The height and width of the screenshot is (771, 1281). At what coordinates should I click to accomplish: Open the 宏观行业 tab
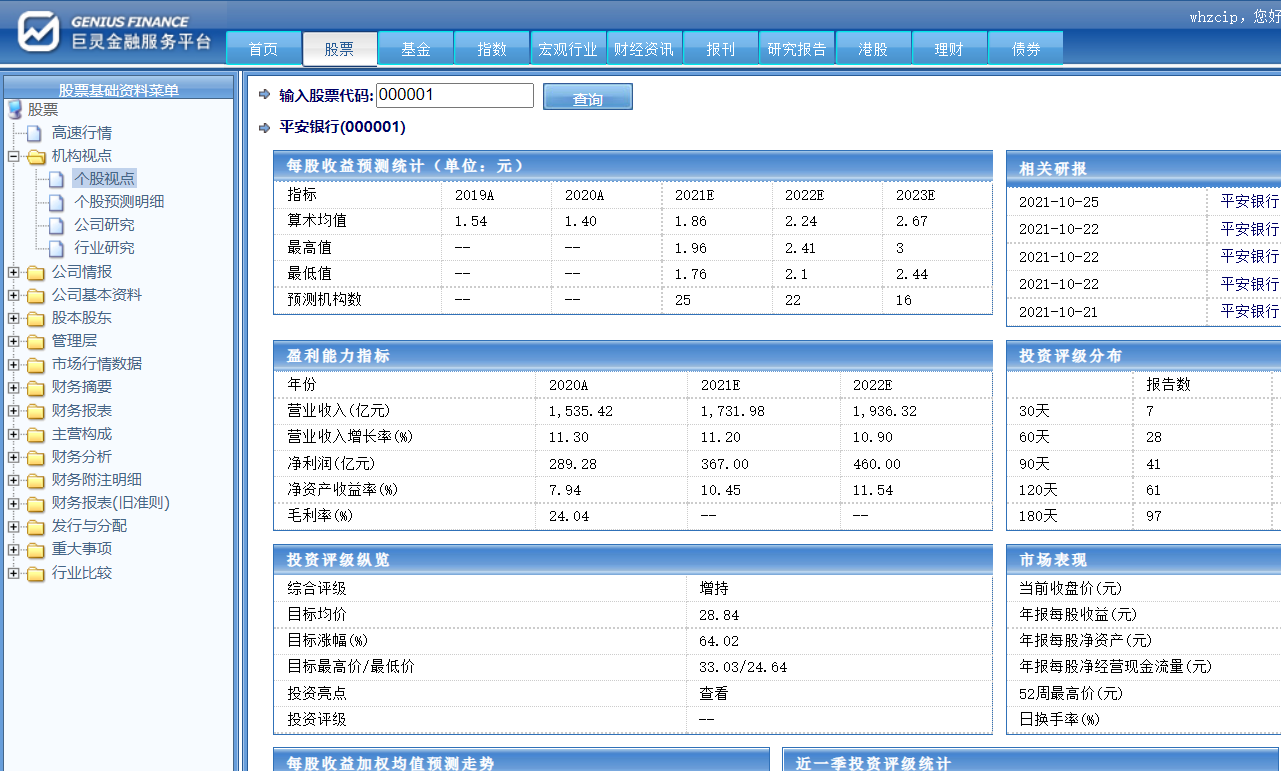(x=568, y=49)
